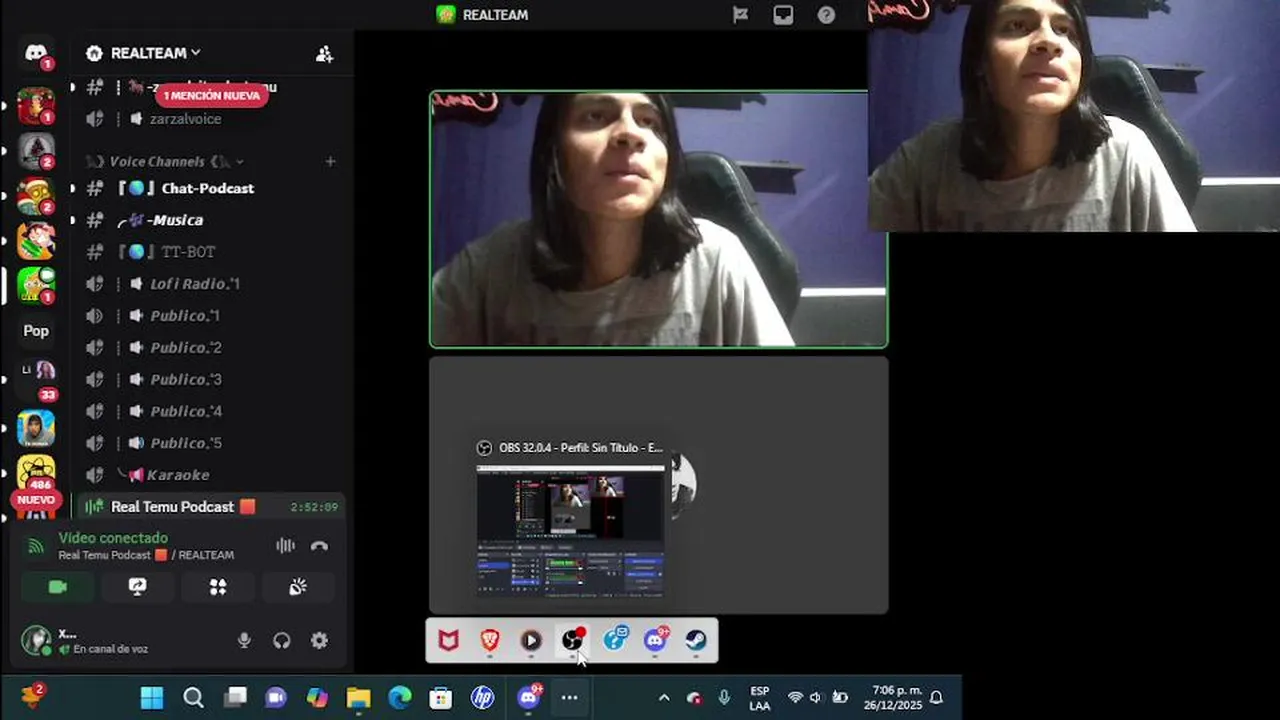This screenshot has height=720, width=1280.
Task: Open Steam from the overflow tray
Action: click(696, 641)
